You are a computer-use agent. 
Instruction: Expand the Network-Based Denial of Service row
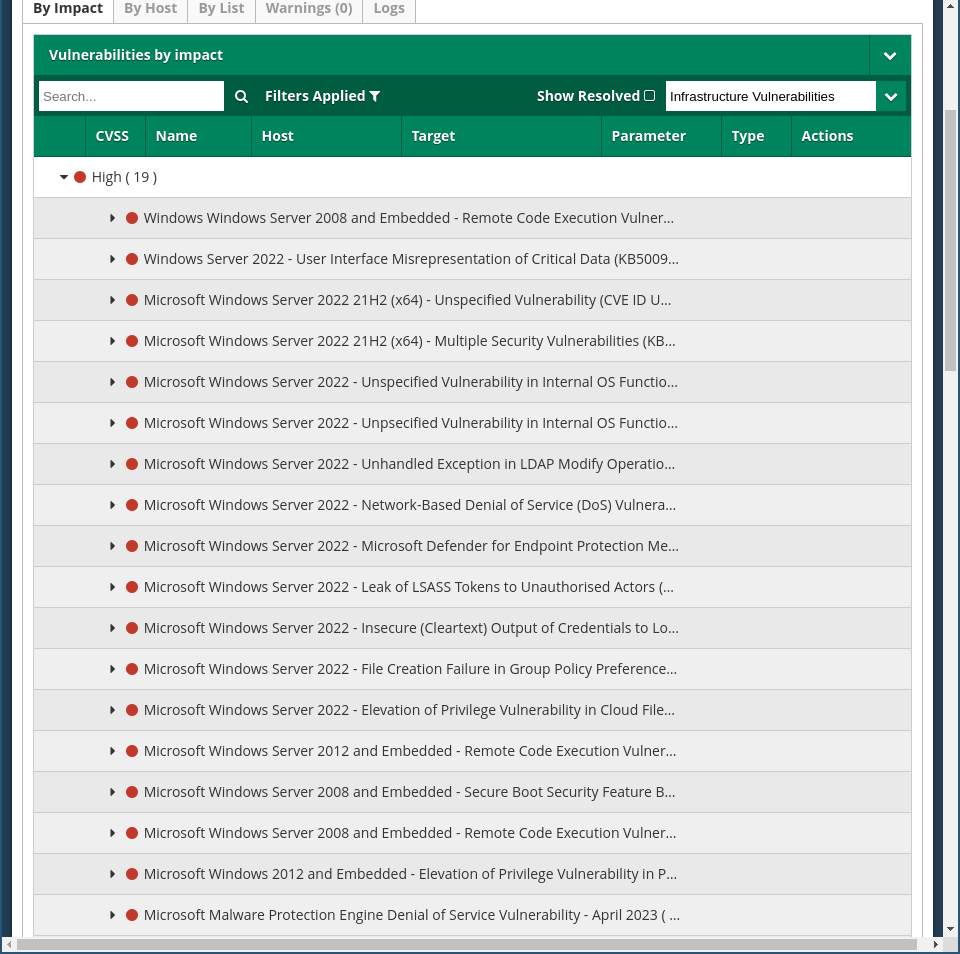coord(113,505)
